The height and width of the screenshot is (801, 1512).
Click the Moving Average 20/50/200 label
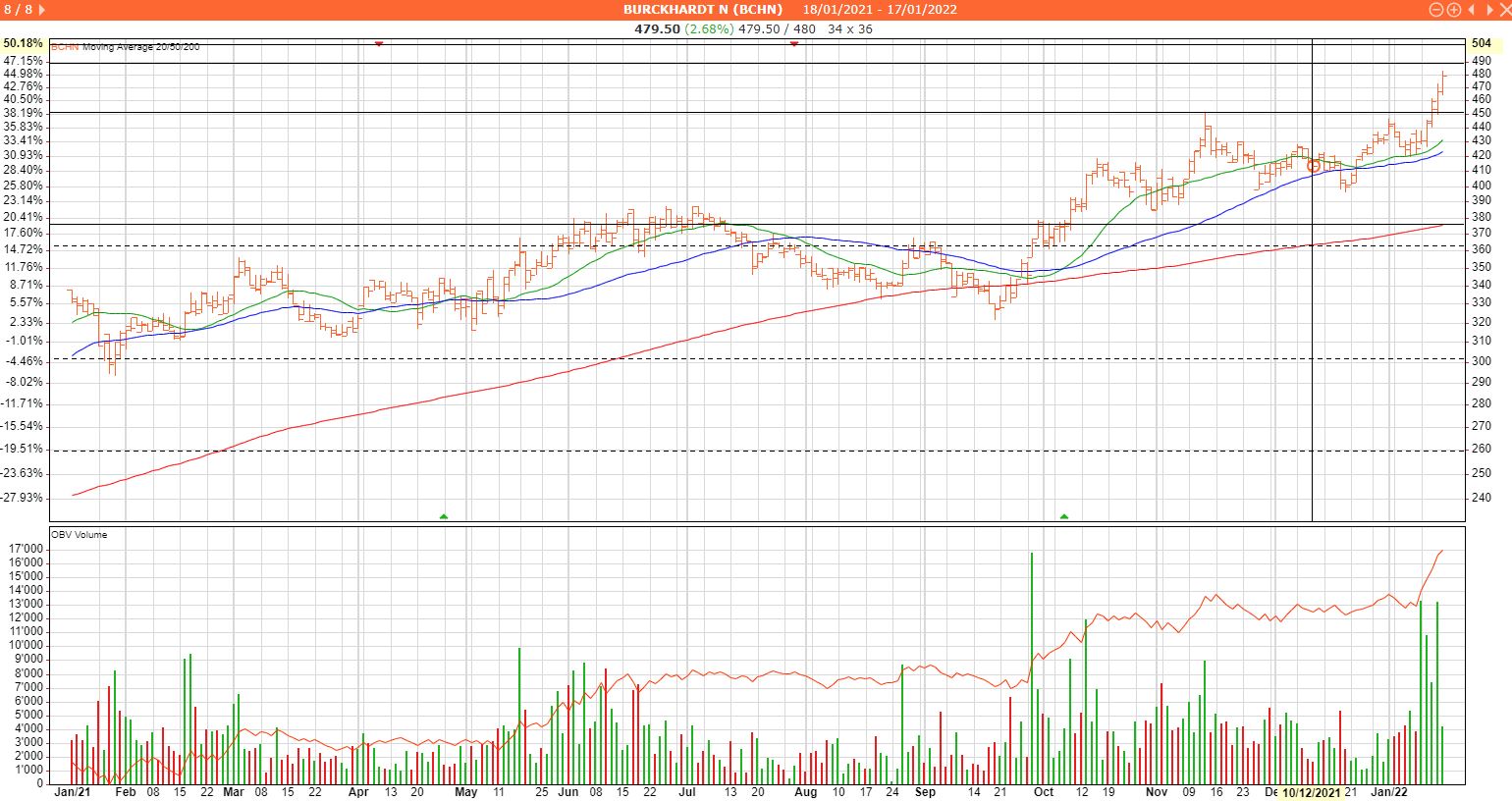point(140,47)
